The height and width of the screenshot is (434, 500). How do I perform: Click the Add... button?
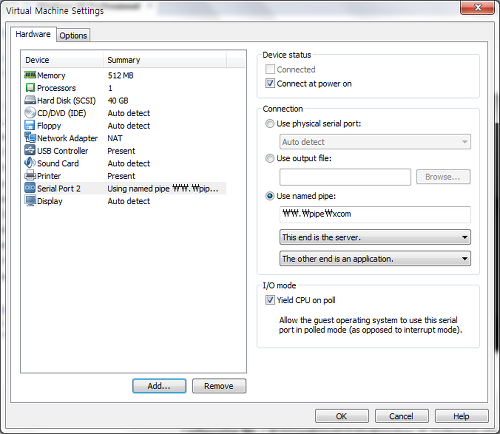[x=159, y=386]
